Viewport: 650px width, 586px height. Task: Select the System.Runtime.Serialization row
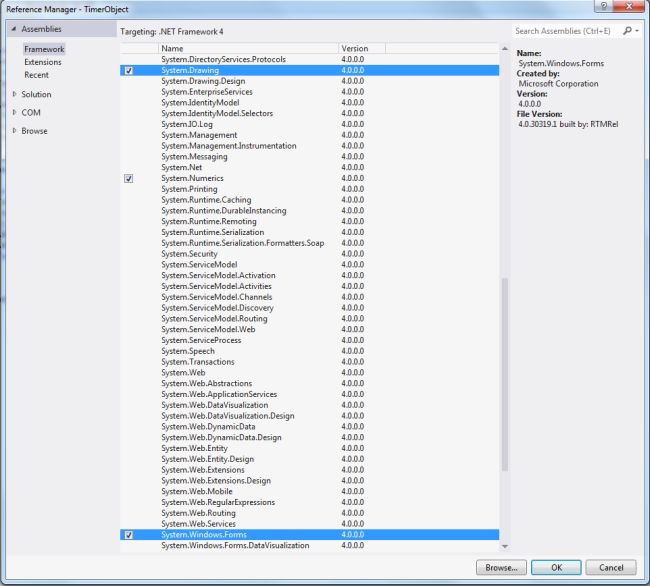310,232
